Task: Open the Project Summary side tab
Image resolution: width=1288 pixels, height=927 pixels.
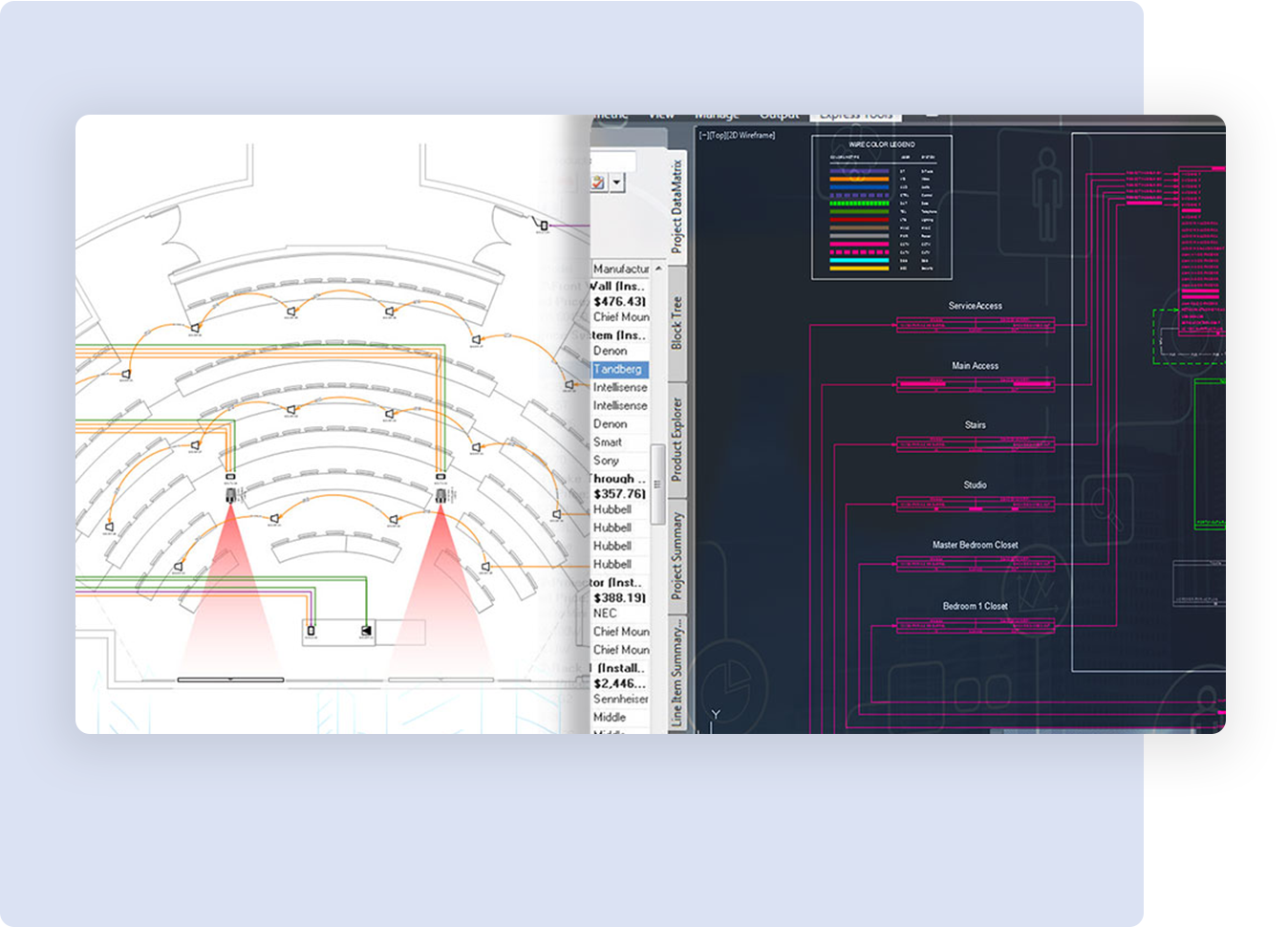Action: point(676,555)
